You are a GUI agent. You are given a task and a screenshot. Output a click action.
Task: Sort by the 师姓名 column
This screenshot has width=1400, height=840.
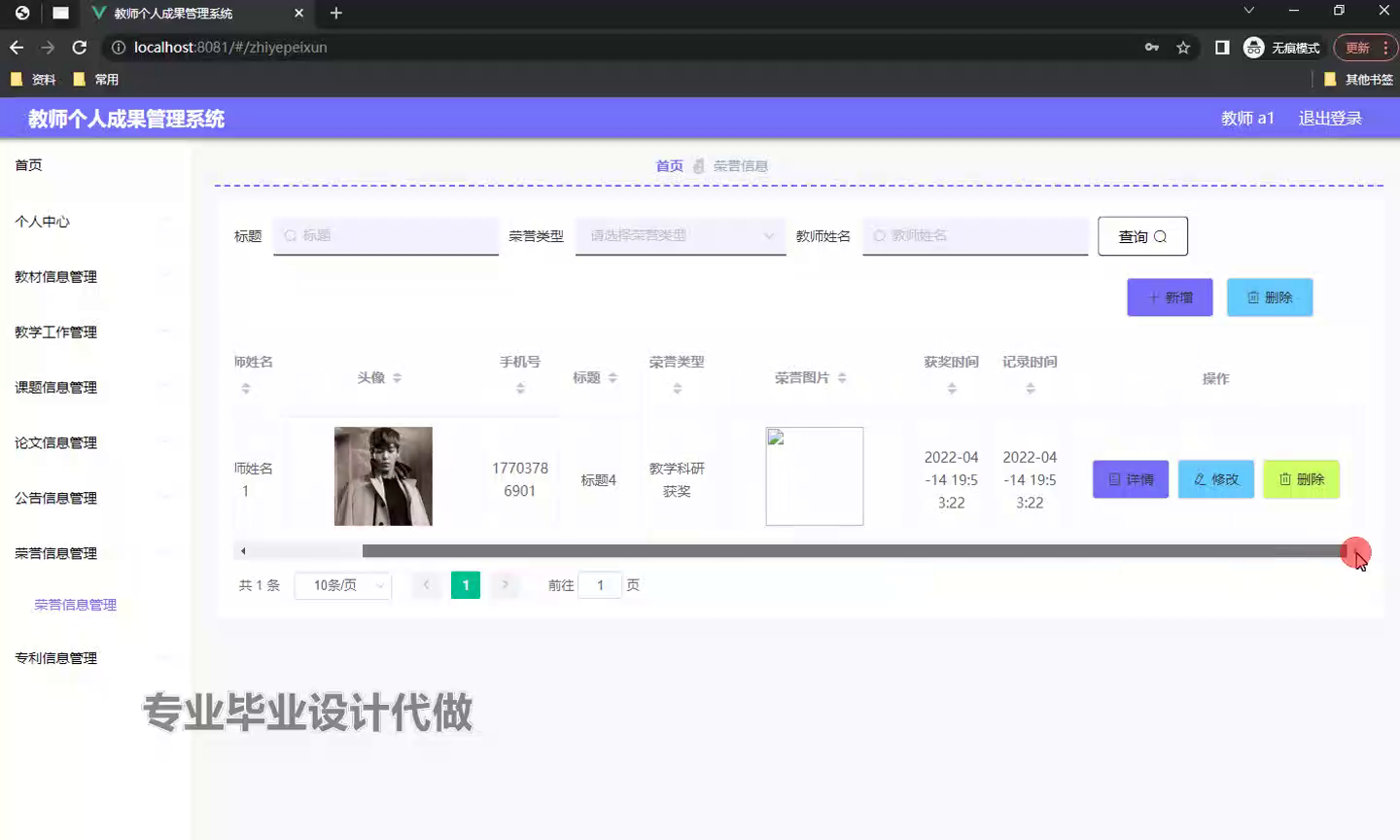click(246, 389)
